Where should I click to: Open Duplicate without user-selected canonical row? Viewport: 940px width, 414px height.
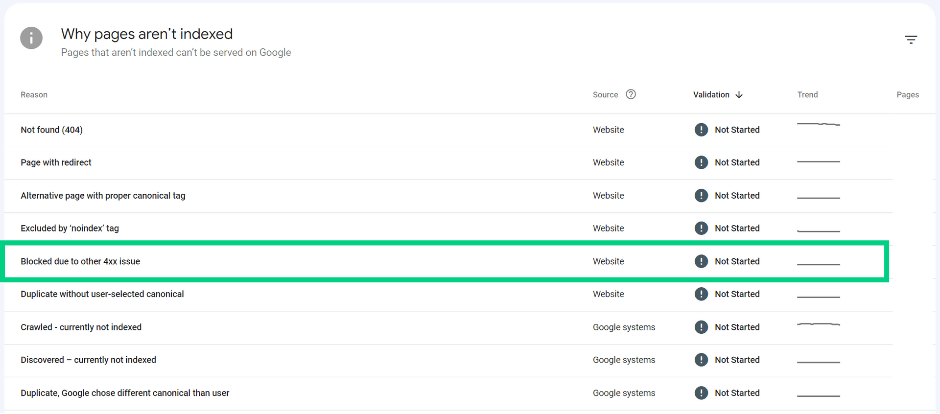pyautogui.click(x=448, y=294)
